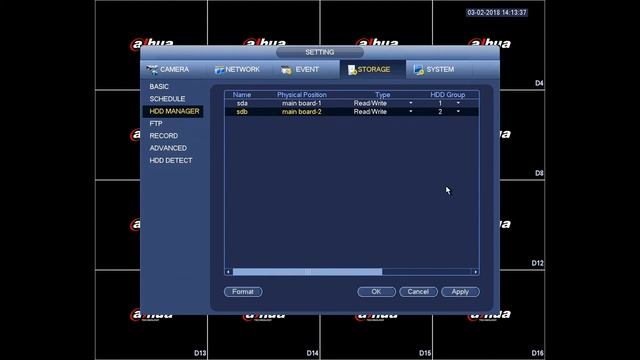Screen dimensions: 640x360
Task: Click the Cancel button
Action: point(418,291)
